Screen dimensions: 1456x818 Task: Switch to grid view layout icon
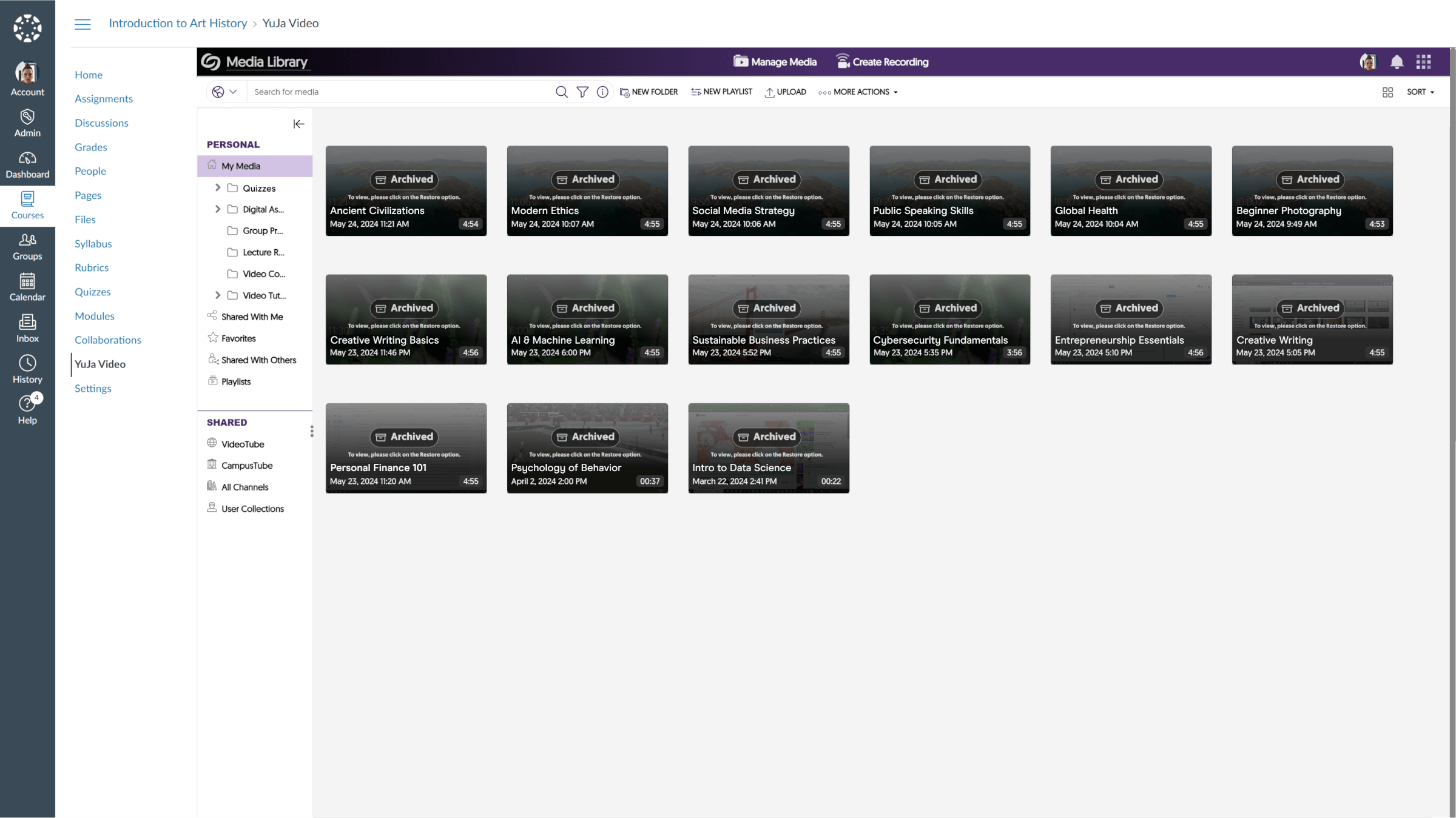[1387, 92]
